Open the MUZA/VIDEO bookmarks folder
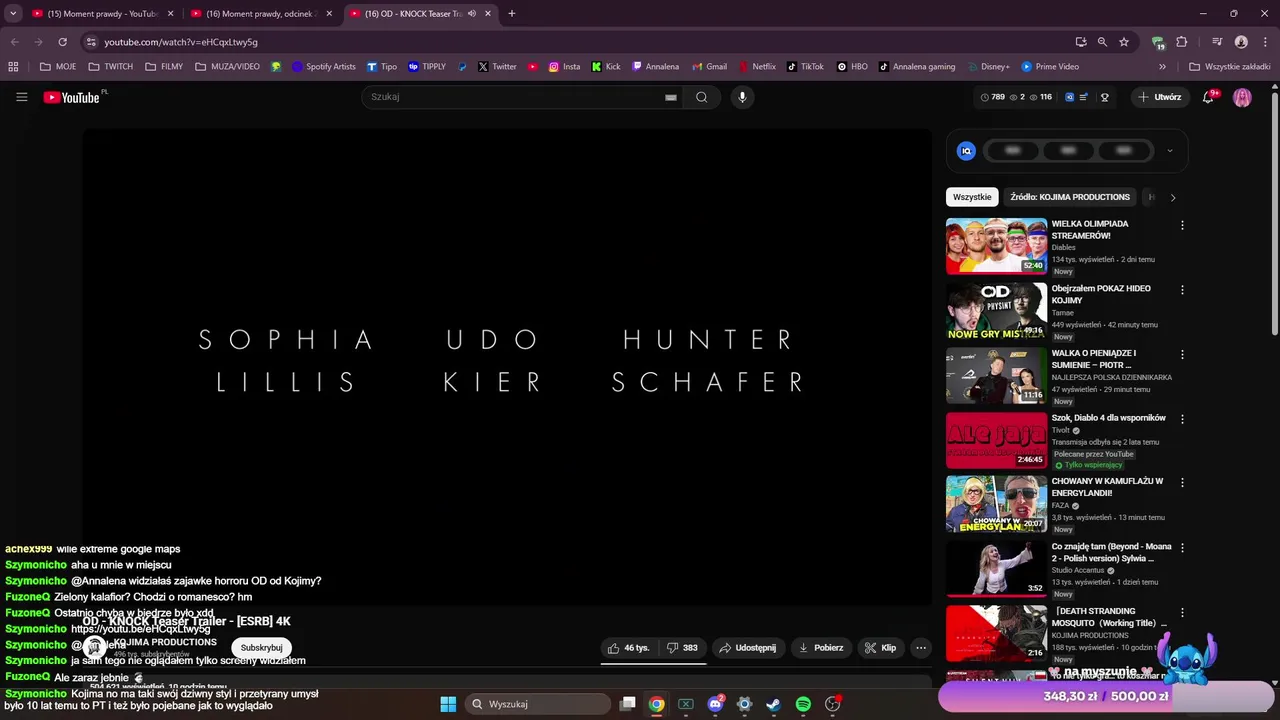 [x=227, y=67]
